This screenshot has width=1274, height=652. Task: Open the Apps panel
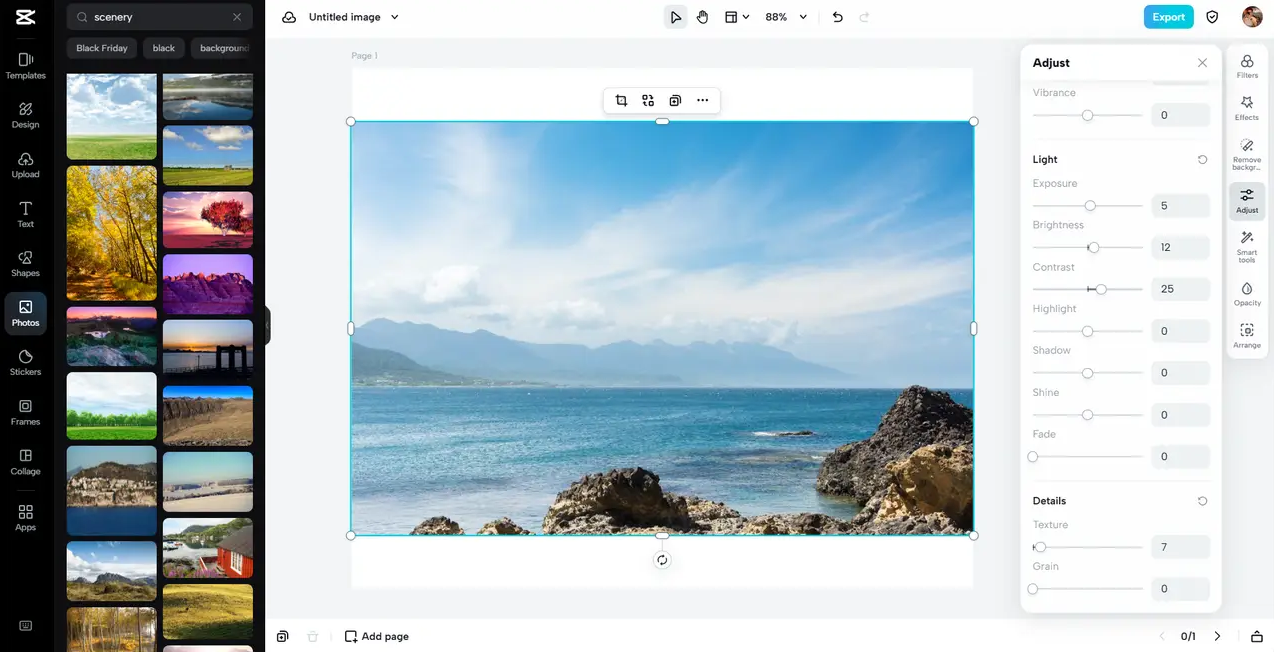click(x=26, y=518)
